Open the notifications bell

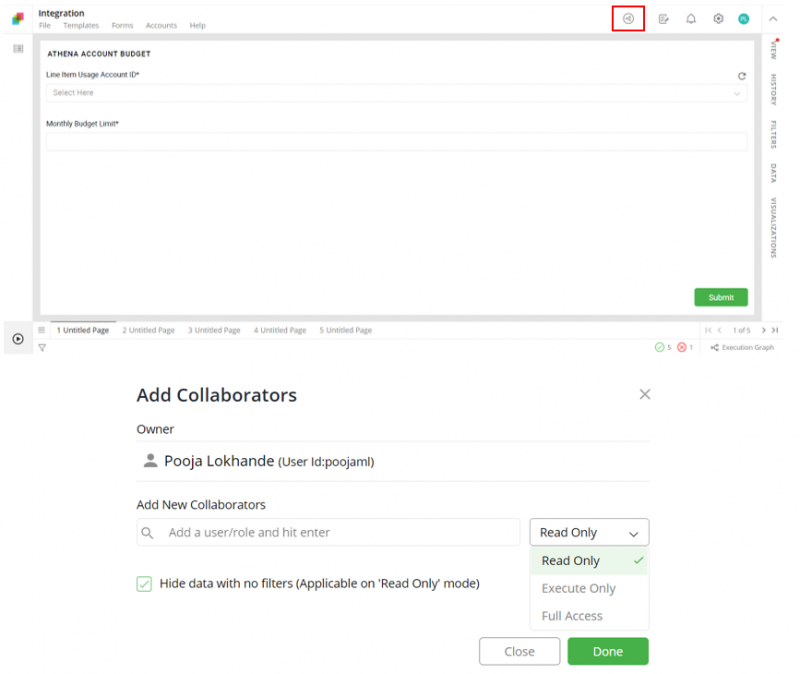tap(690, 19)
